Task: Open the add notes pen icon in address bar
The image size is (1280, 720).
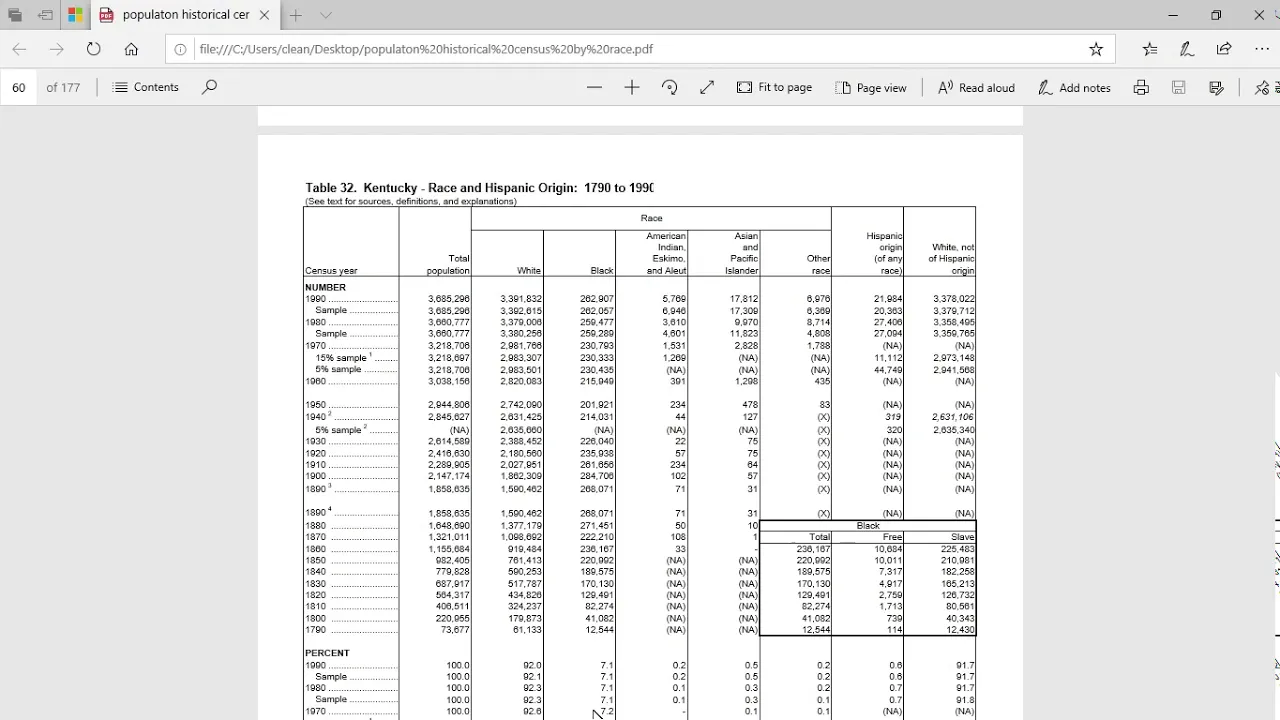Action: coord(1187,49)
